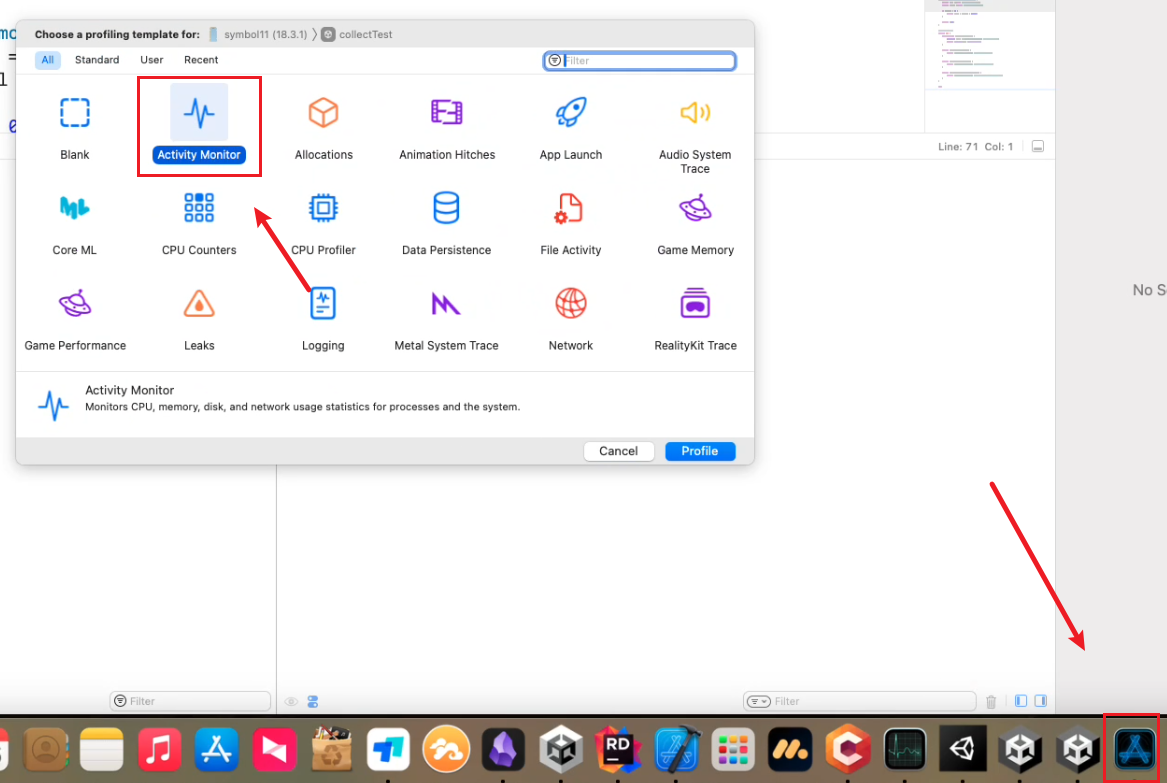Open the Recent templates tab

tap(201, 60)
